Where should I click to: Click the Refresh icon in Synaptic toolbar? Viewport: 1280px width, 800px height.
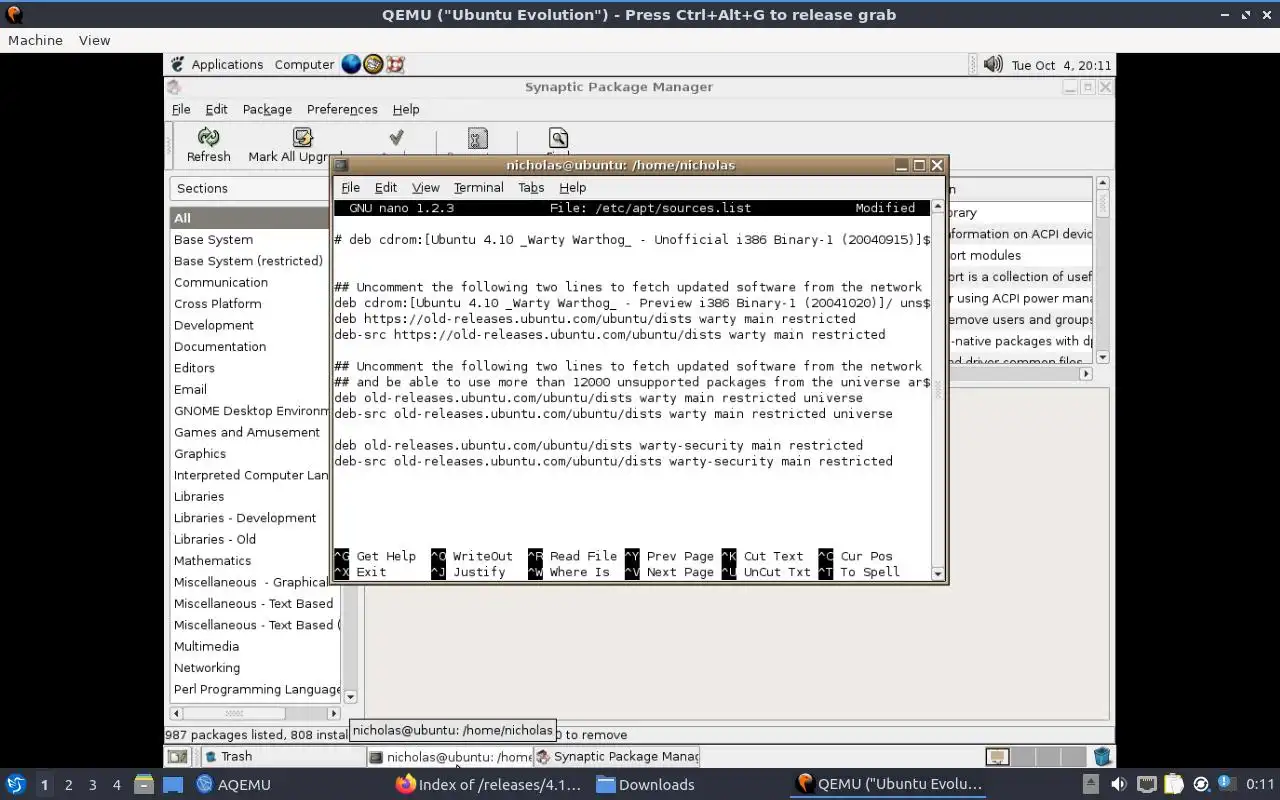pyautogui.click(x=208, y=137)
